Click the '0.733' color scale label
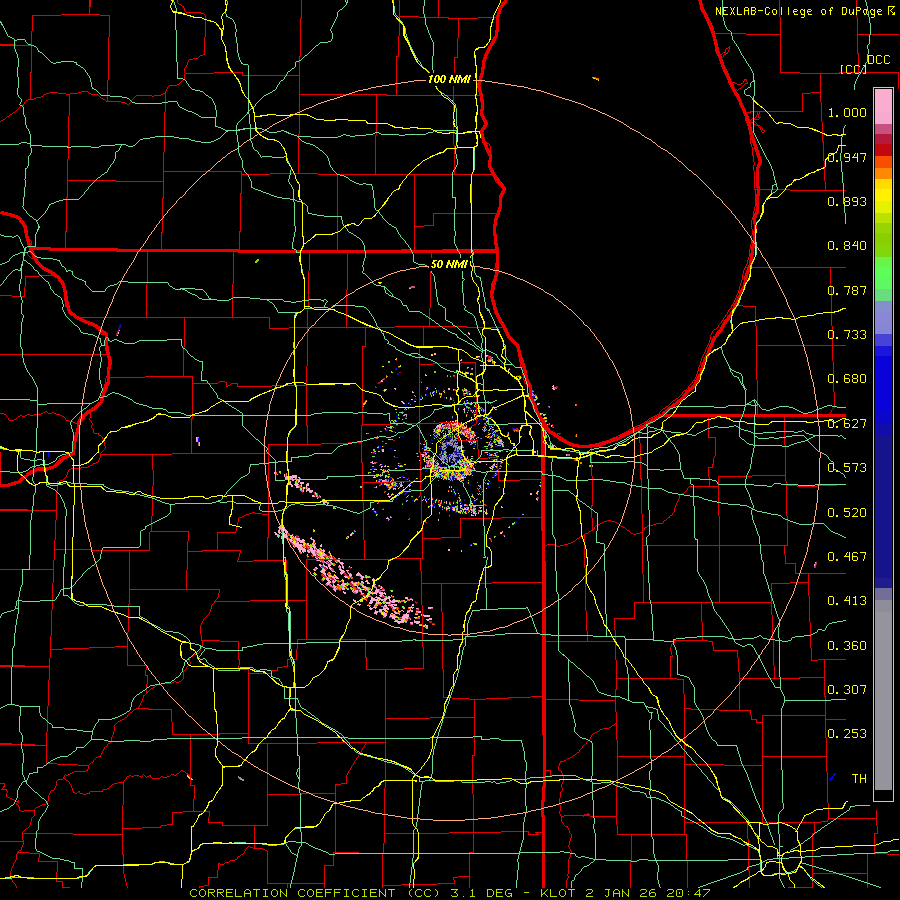 (847, 334)
